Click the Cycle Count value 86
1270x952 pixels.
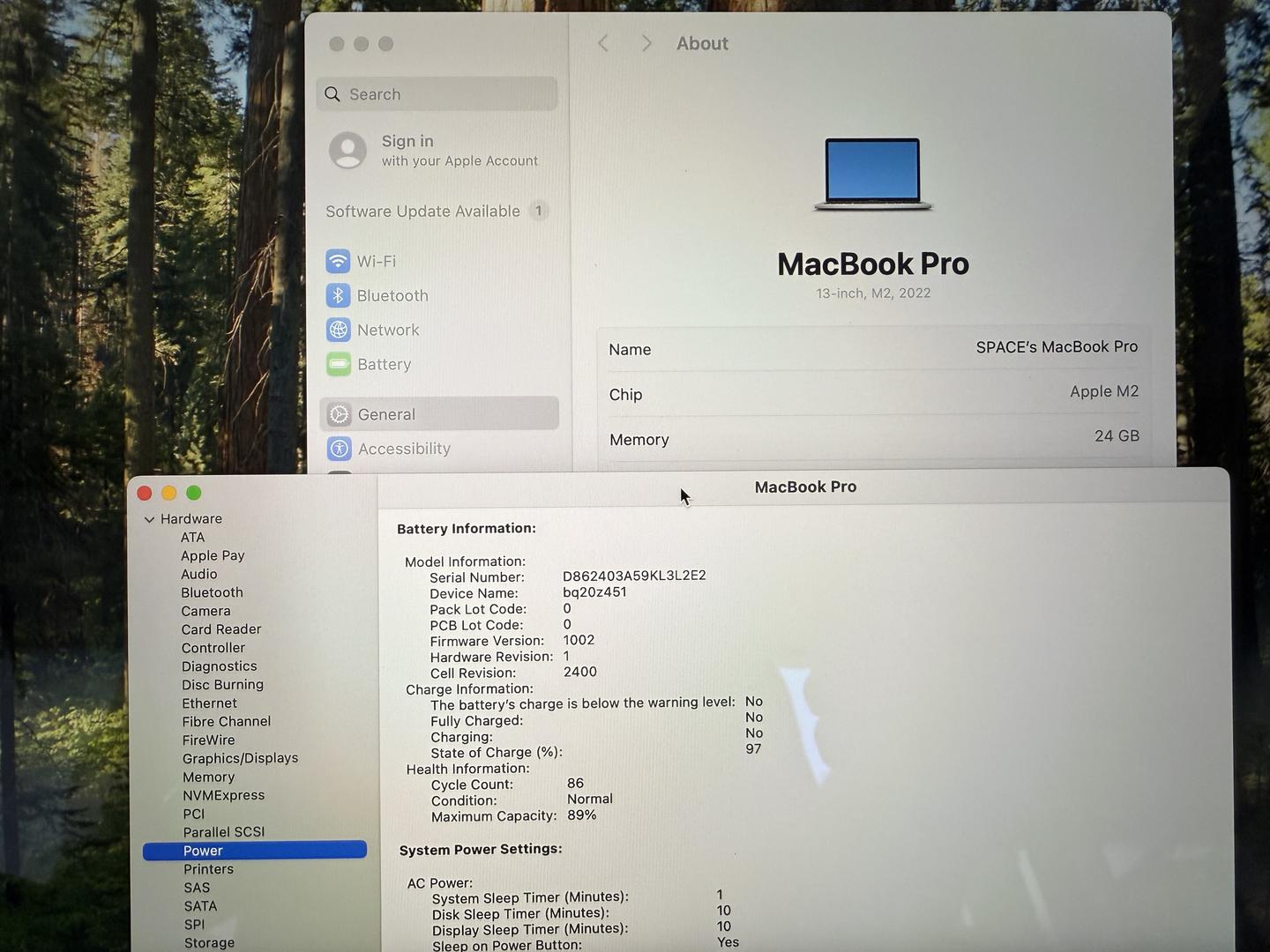(575, 783)
